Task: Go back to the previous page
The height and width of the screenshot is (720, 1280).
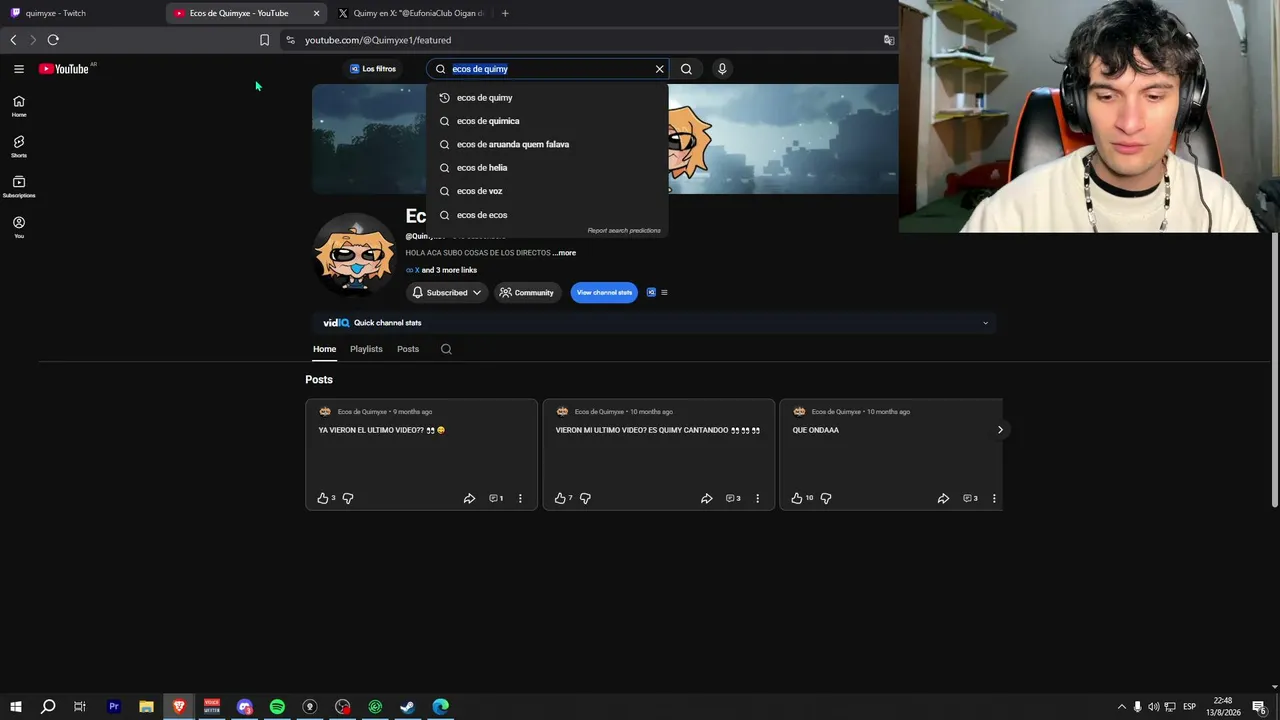Action: [13, 40]
